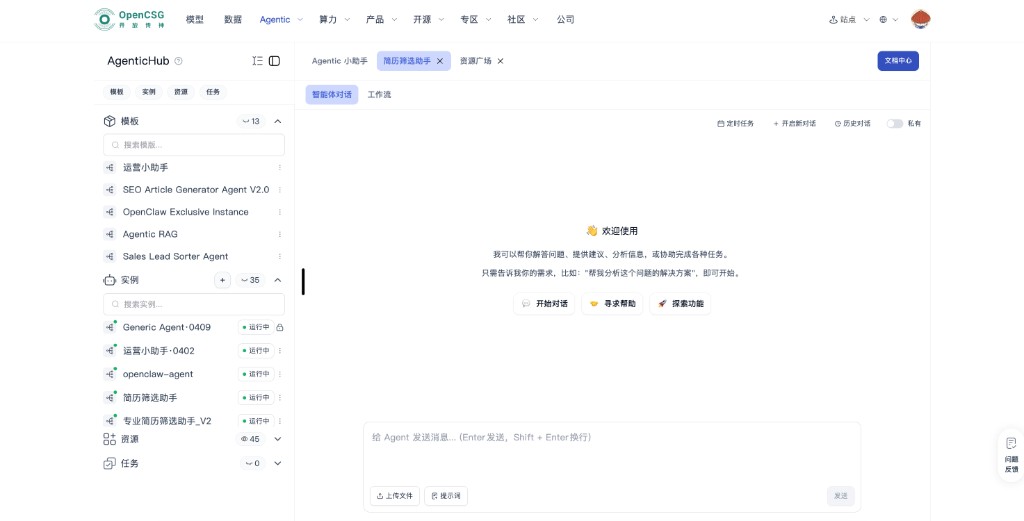Collapse the 模板 section chevron
The width and height of the screenshot is (1024, 521).
278,121
